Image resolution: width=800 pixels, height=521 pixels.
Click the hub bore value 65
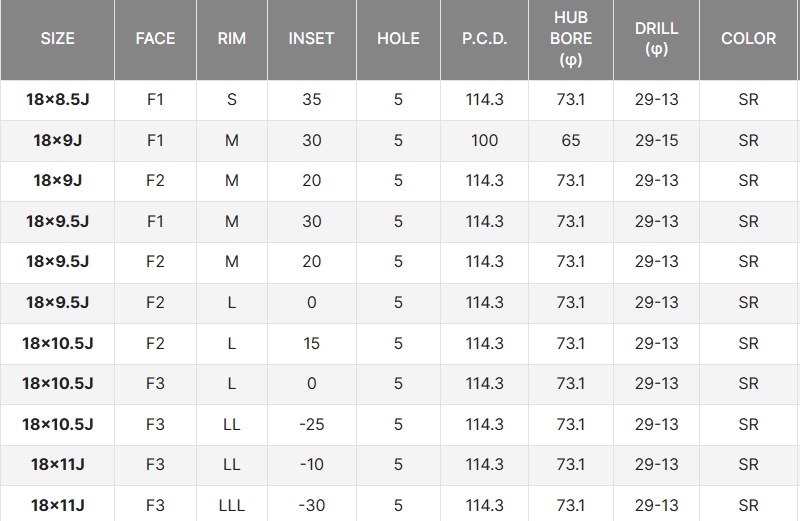(x=570, y=140)
